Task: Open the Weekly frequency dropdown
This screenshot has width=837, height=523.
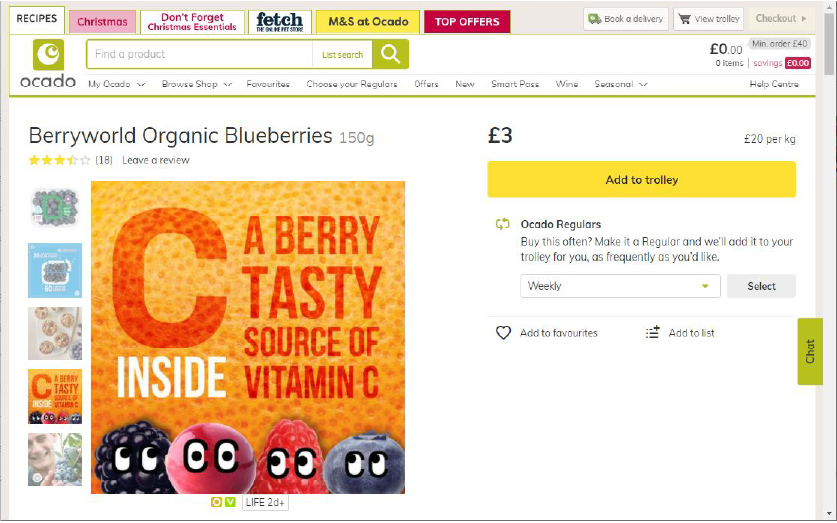Action: coord(620,286)
